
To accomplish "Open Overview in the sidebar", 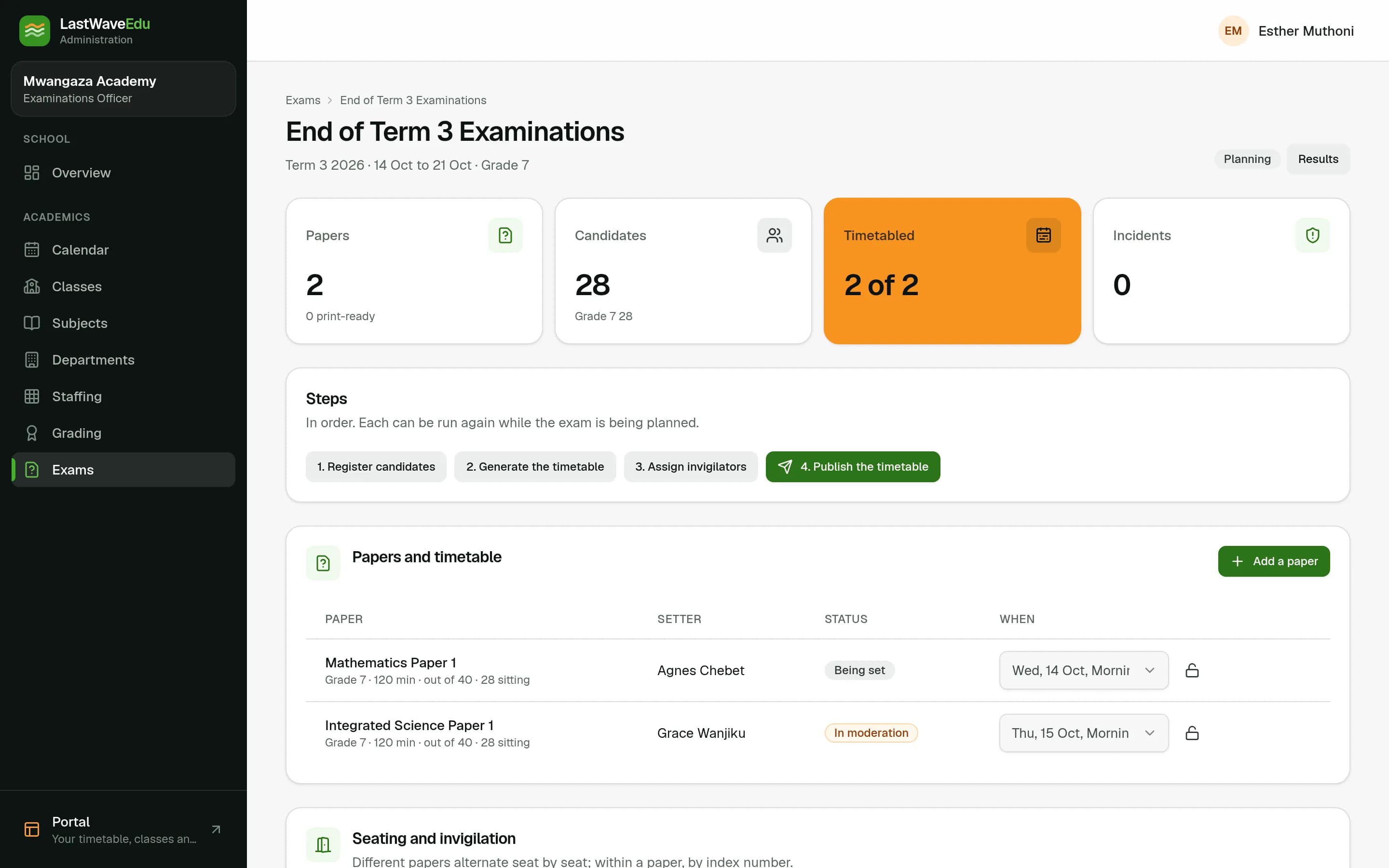I will 123,173.
